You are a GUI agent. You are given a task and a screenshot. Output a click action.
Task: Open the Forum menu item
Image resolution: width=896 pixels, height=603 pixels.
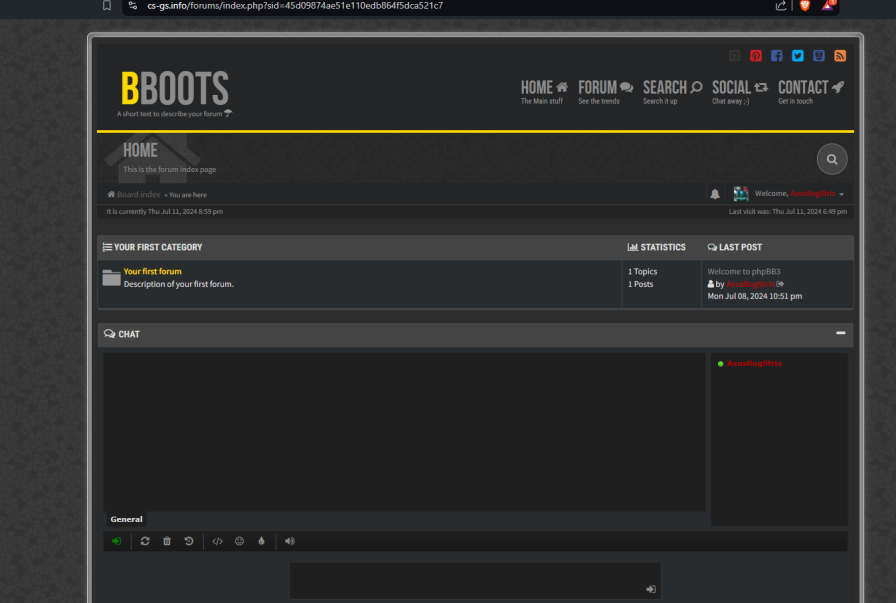[606, 92]
